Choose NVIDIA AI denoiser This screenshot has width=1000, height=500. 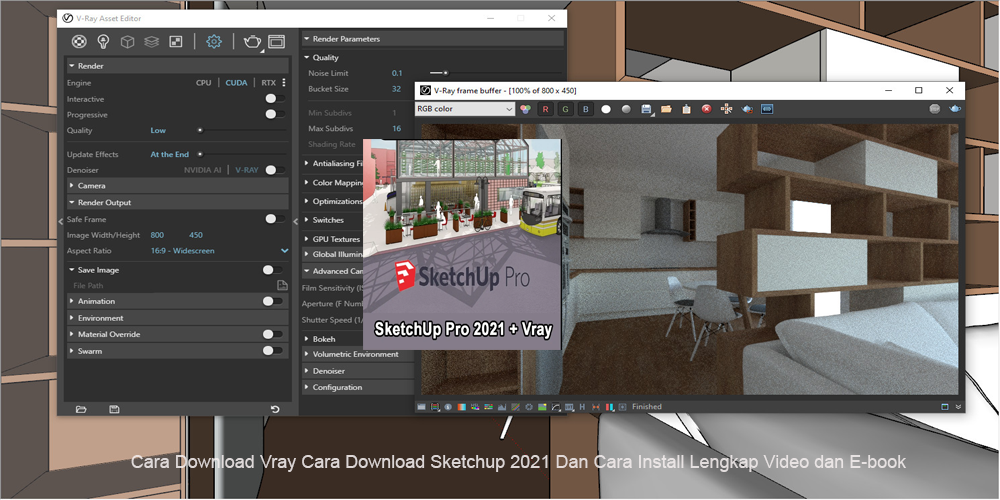[202, 170]
